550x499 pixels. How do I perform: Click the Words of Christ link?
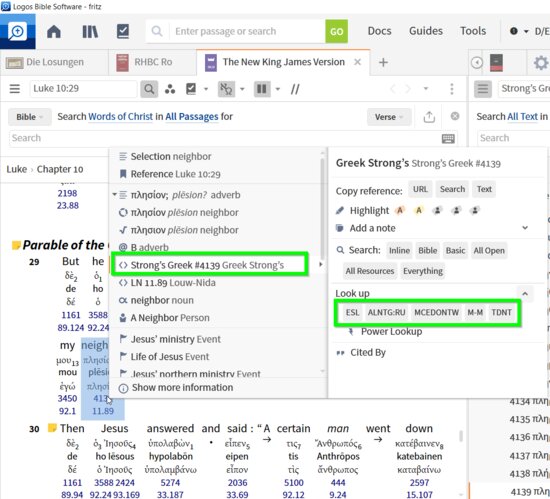120,116
